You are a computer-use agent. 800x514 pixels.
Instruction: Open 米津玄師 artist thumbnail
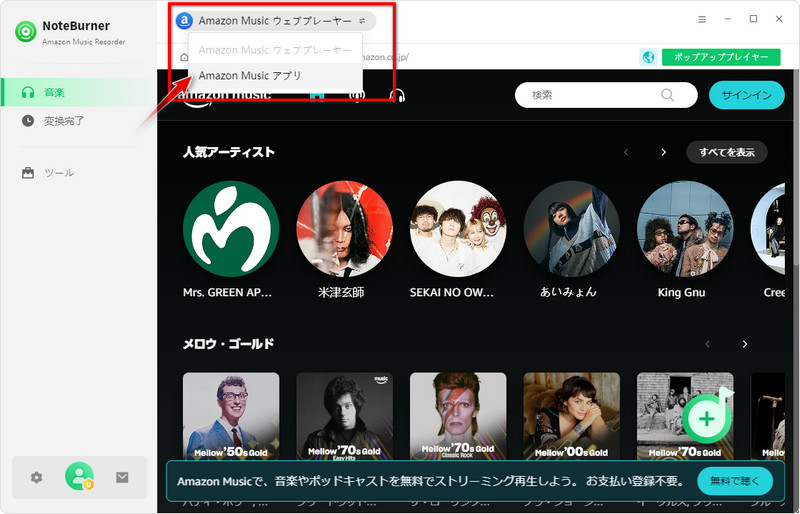[x=344, y=229]
